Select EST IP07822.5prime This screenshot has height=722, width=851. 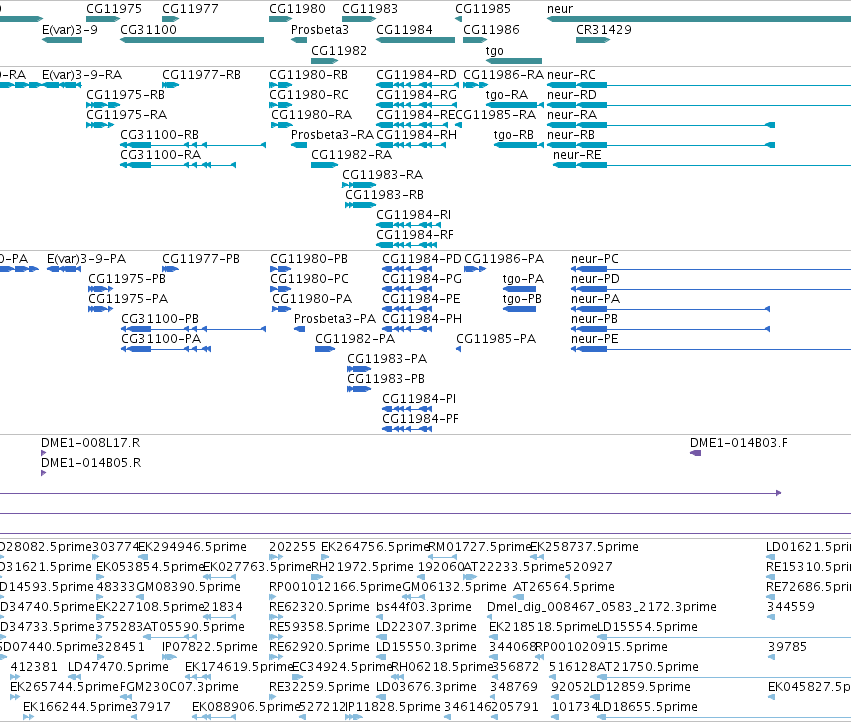pos(209,647)
